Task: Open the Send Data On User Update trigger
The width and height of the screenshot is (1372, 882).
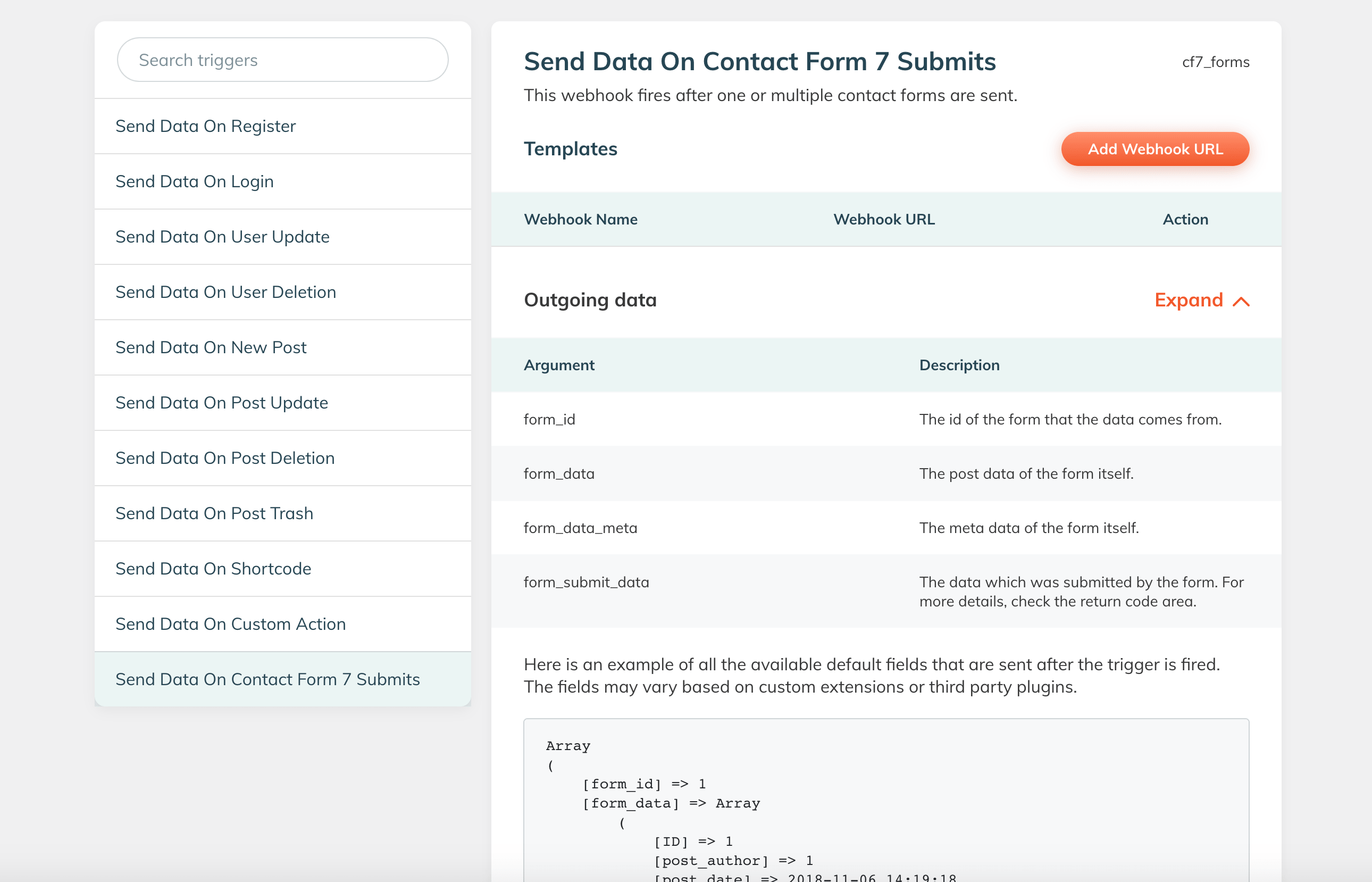Action: pyautogui.click(x=223, y=237)
